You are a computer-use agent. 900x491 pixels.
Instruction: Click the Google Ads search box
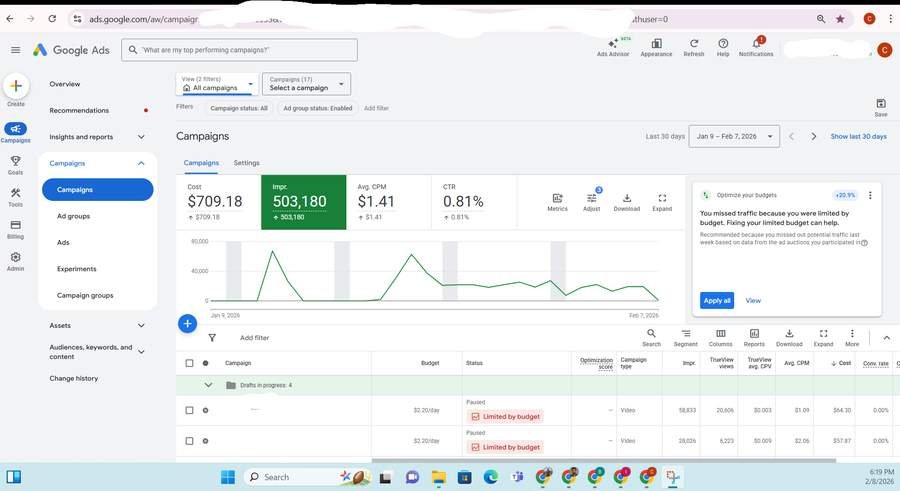tap(239, 50)
